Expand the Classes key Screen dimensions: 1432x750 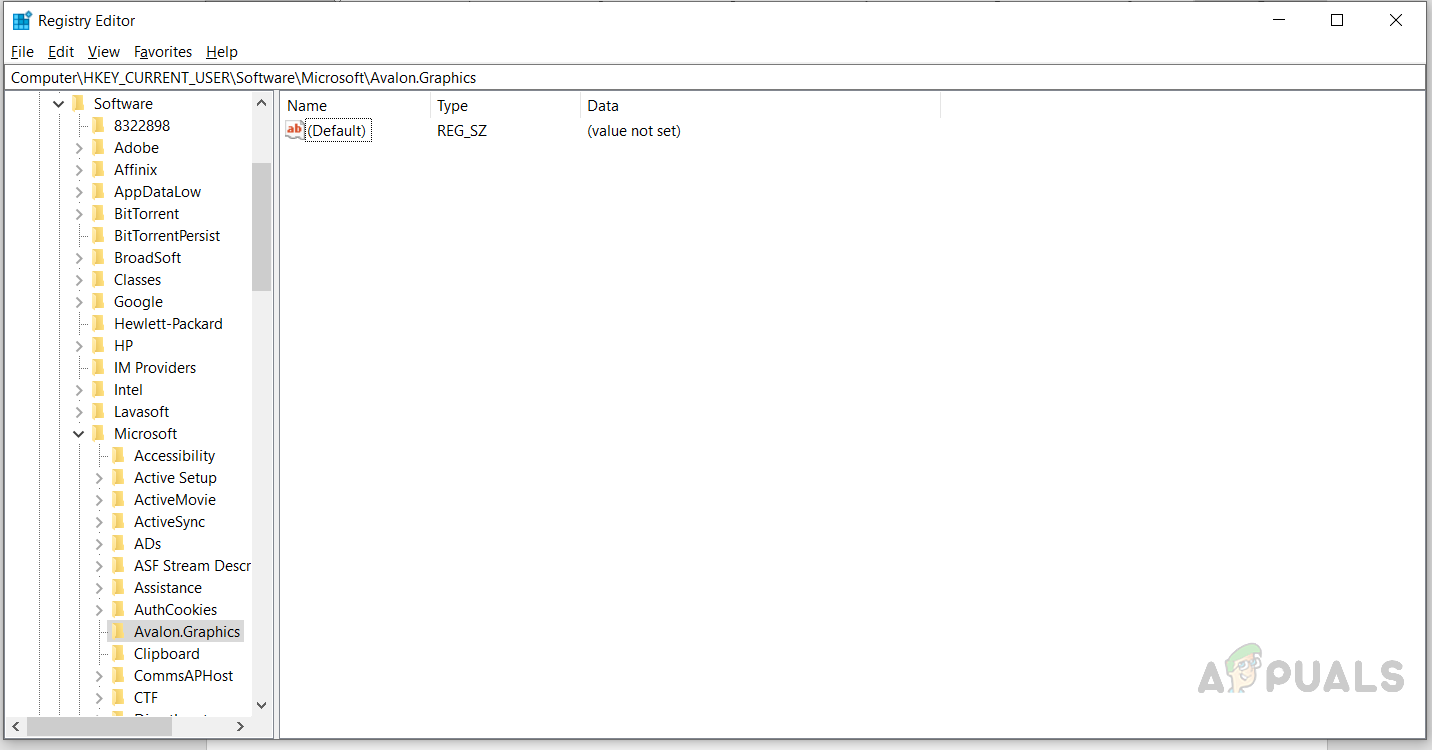(x=79, y=280)
